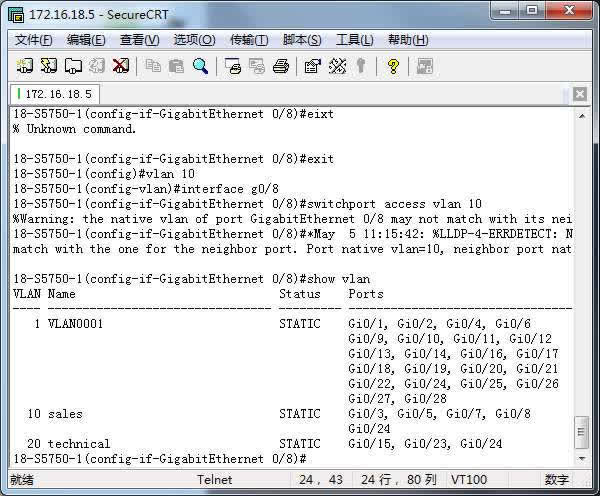This screenshot has height=496, width=600.
Task: Open the 帮助(H) menu
Action: click(x=407, y=40)
